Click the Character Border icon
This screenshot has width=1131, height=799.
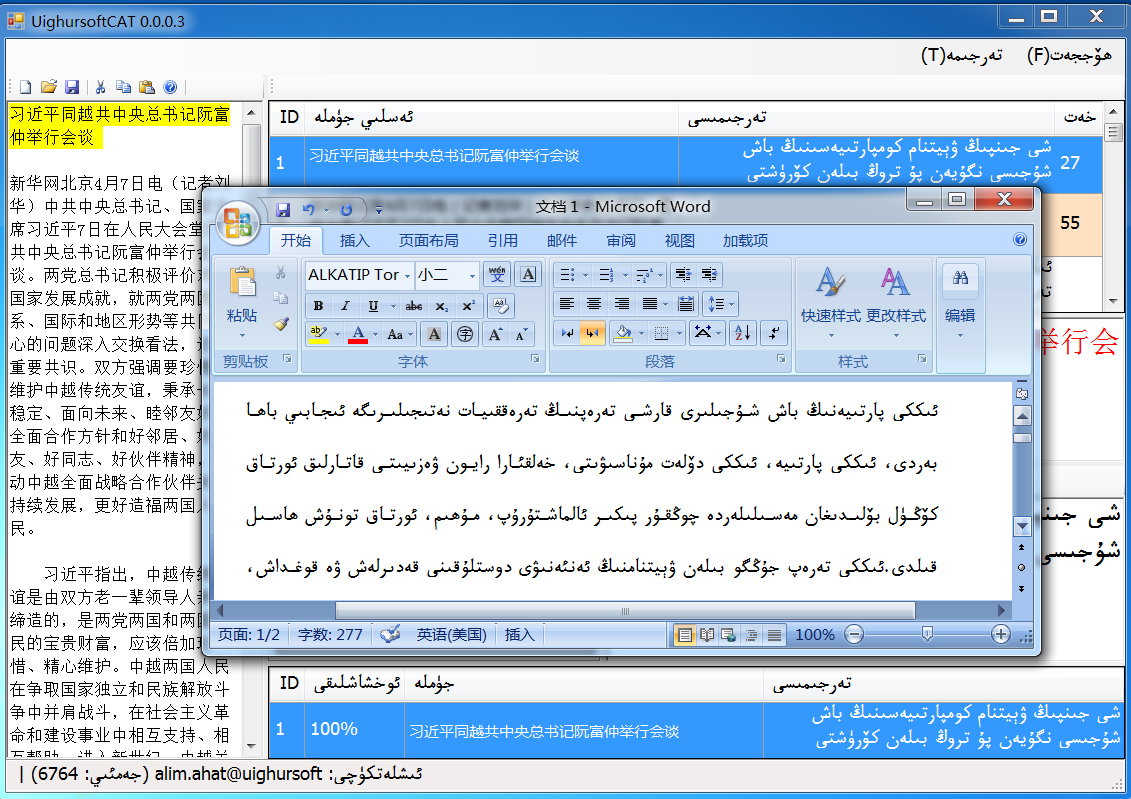[528, 275]
